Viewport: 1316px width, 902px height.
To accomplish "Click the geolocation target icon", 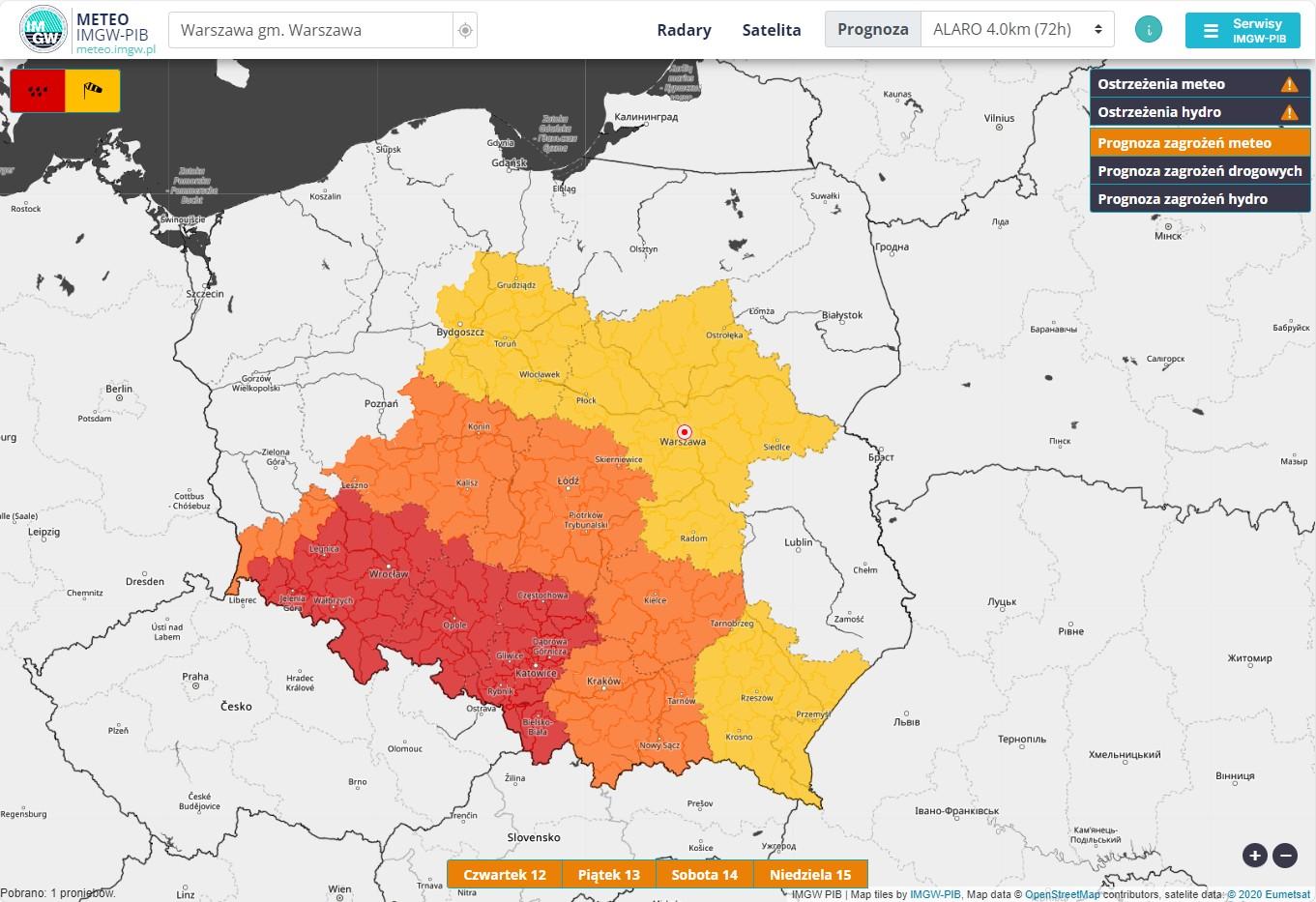I will click(465, 31).
